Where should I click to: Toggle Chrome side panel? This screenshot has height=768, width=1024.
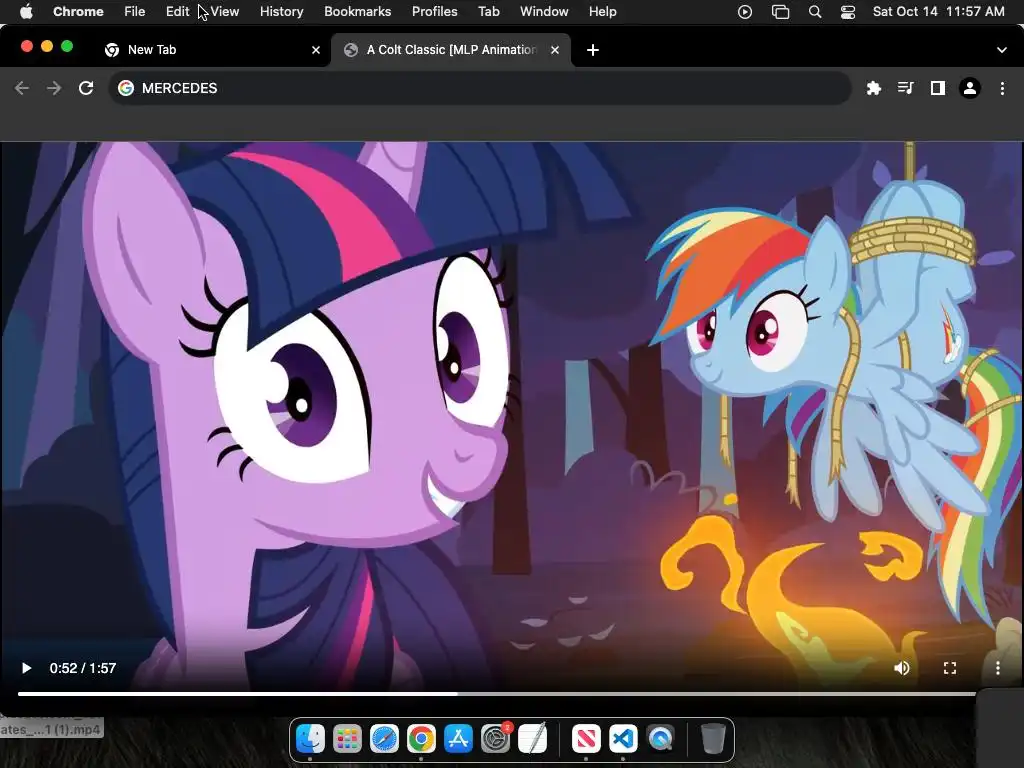click(x=938, y=88)
